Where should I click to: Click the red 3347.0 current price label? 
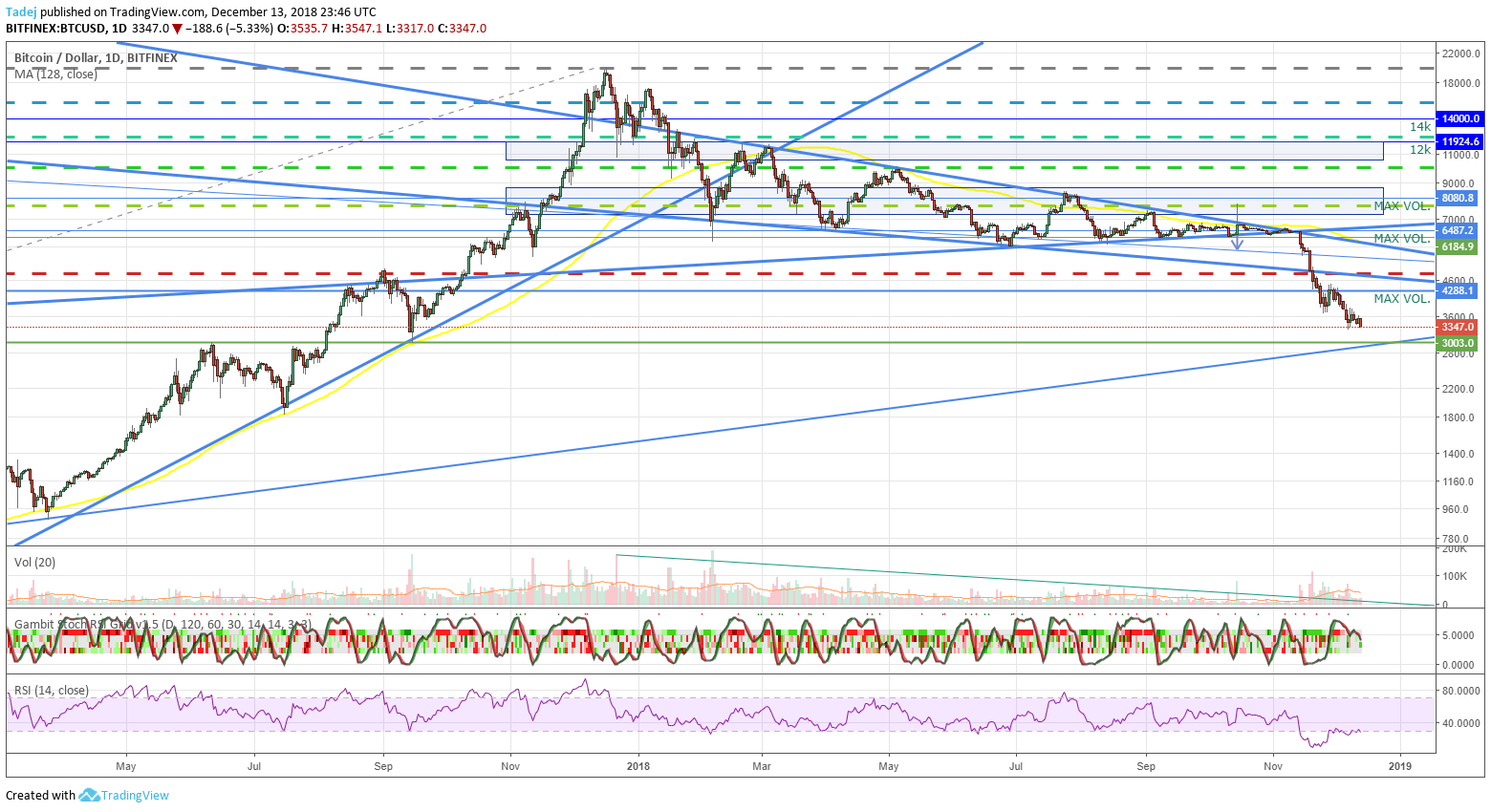tap(1458, 327)
